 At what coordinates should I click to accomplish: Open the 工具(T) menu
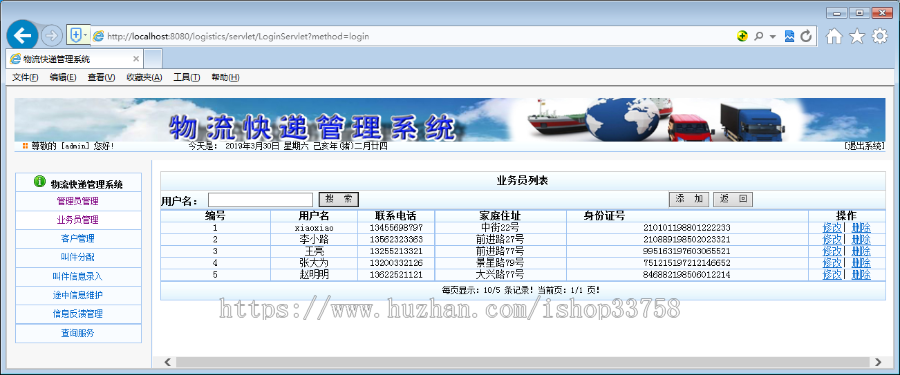coord(187,78)
